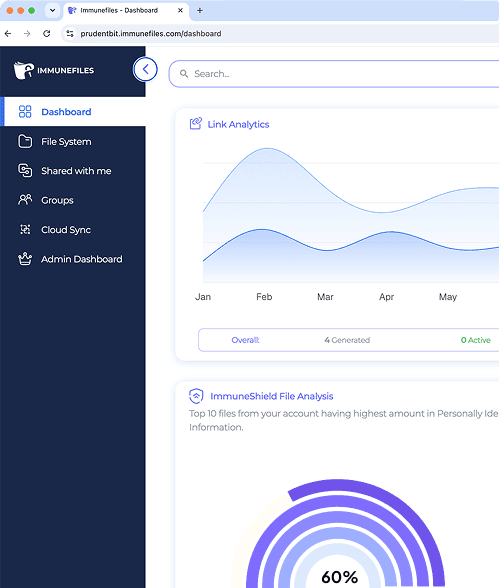Go to Shared with me

tap(73, 171)
